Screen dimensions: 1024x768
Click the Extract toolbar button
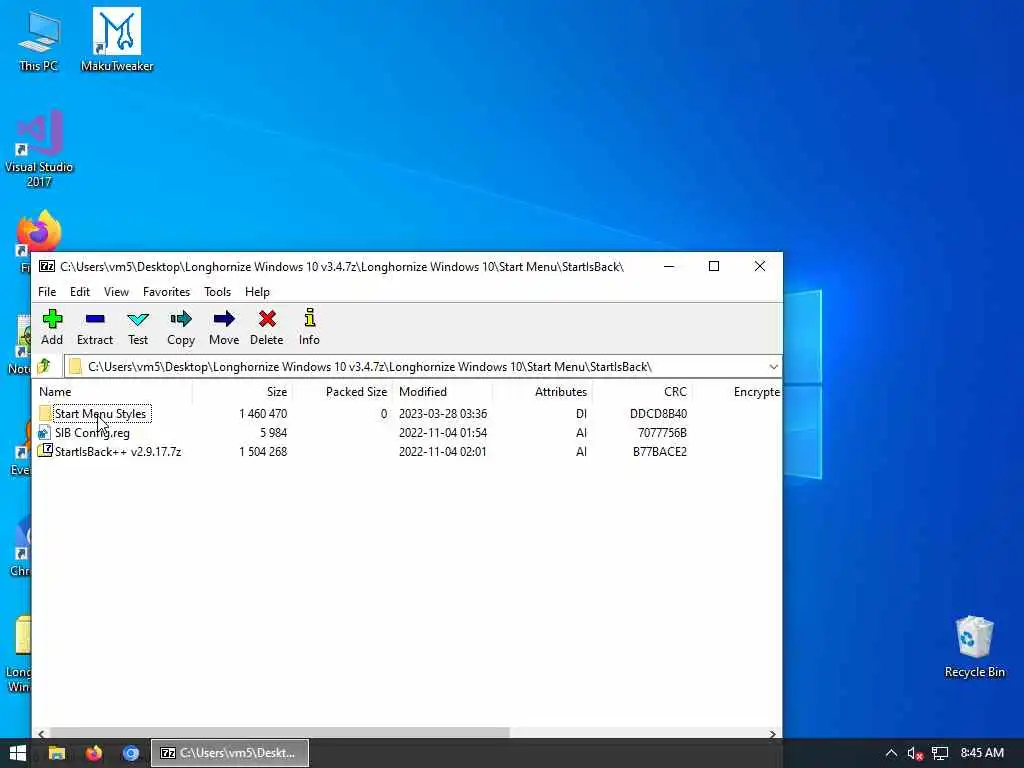(95, 327)
